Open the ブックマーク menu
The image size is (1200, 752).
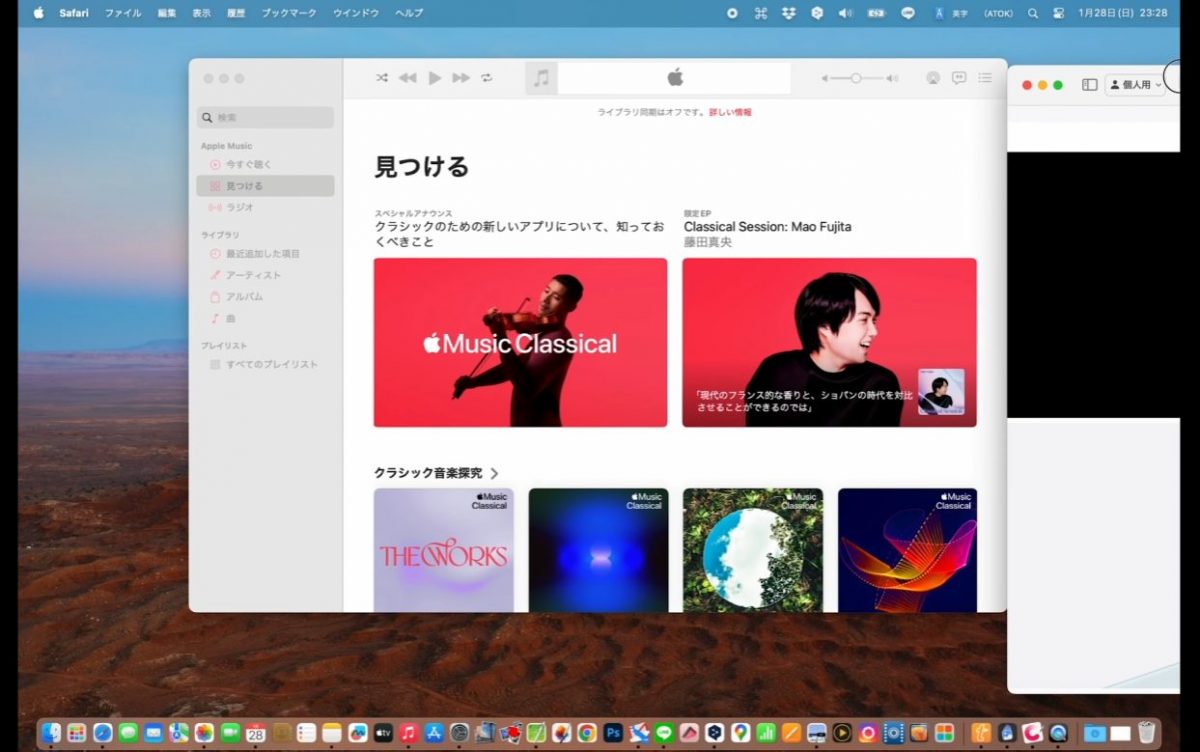(x=289, y=13)
